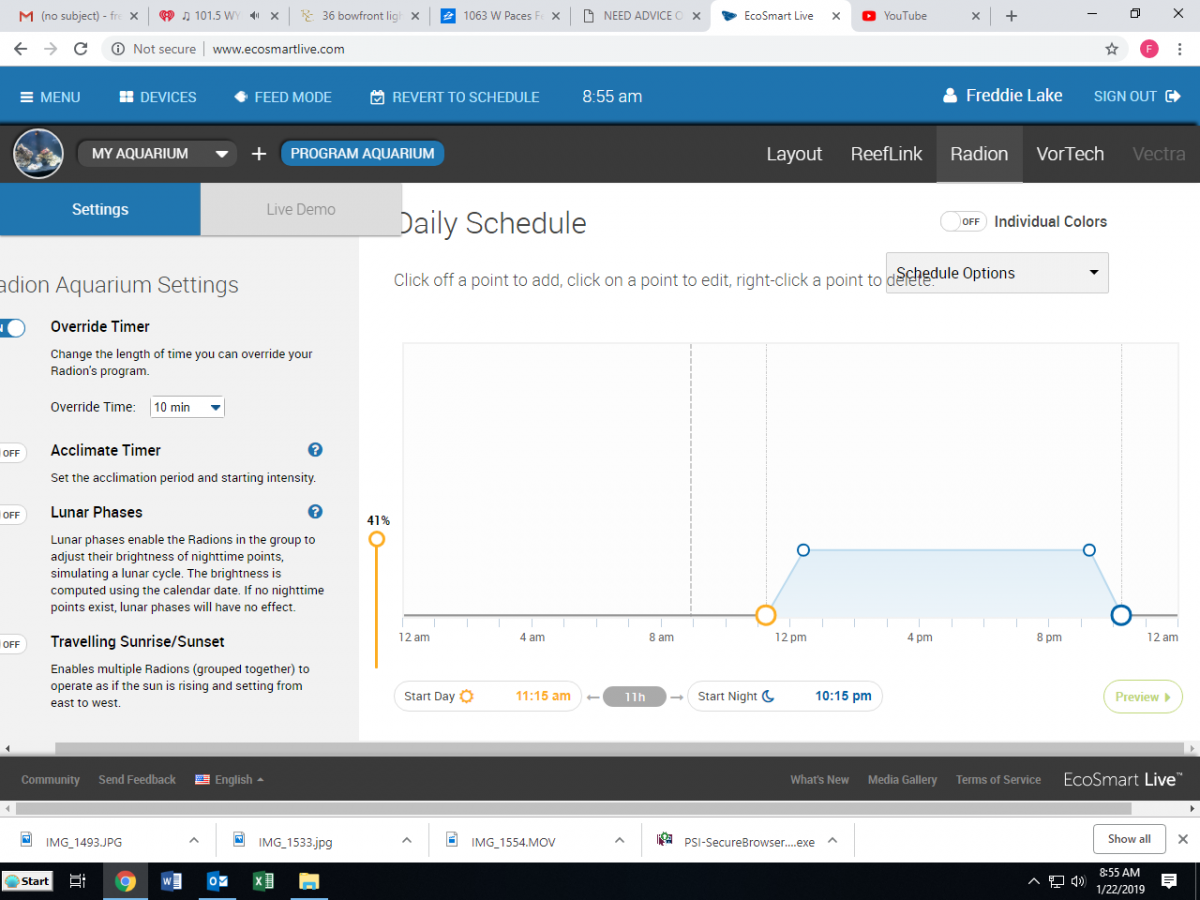1200x900 pixels.
Task: Open Word from the taskbar
Action: (171, 881)
